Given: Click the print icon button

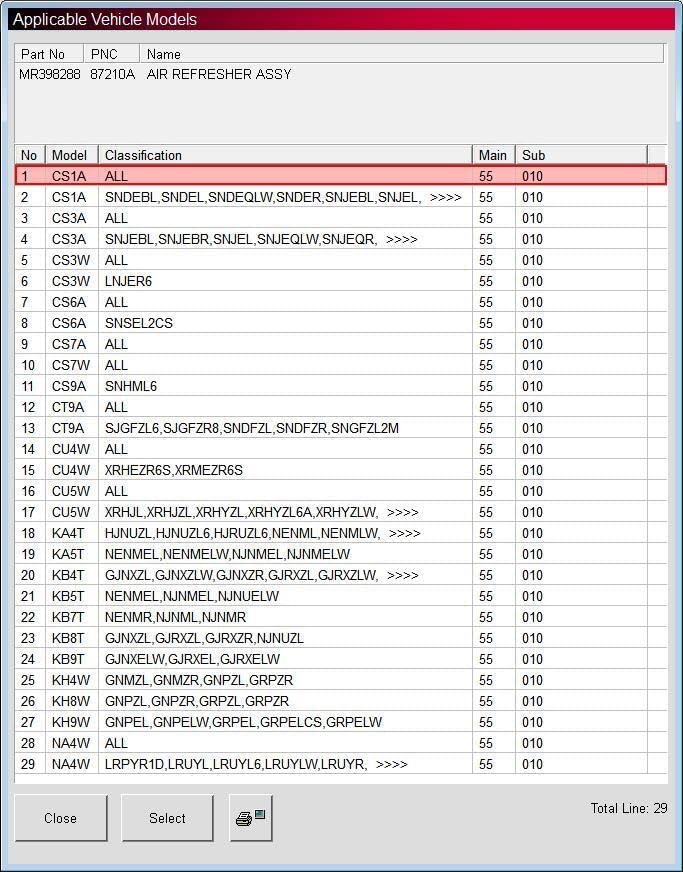Looking at the screenshot, I should coord(251,818).
